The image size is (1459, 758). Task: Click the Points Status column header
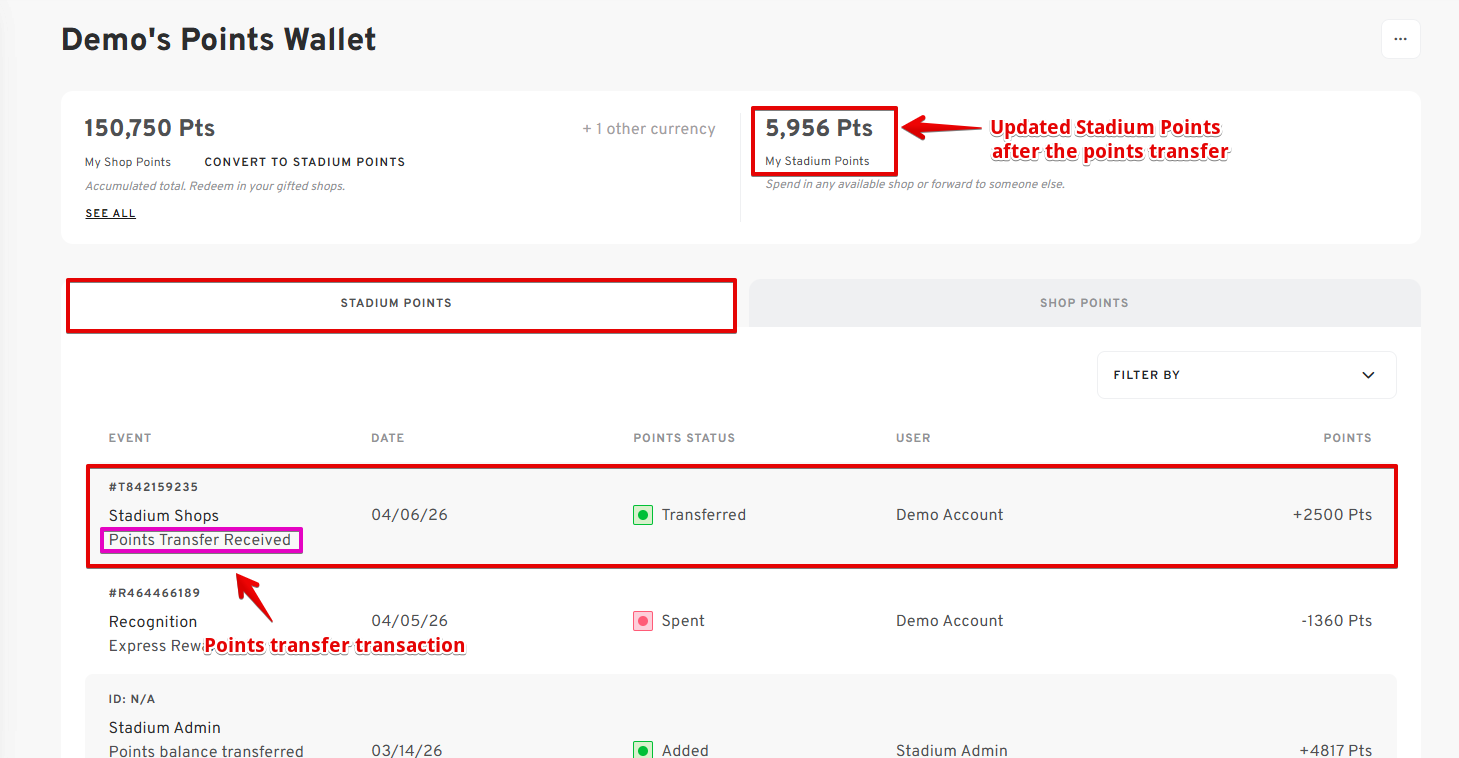click(684, 438)
